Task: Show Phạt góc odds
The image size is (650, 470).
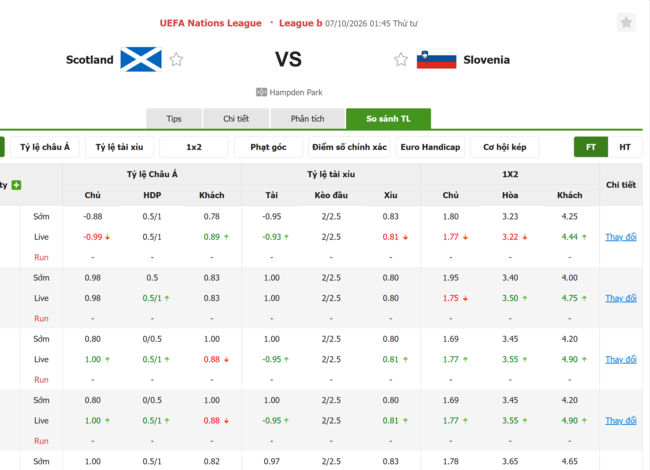Action: tap(268, 147)
